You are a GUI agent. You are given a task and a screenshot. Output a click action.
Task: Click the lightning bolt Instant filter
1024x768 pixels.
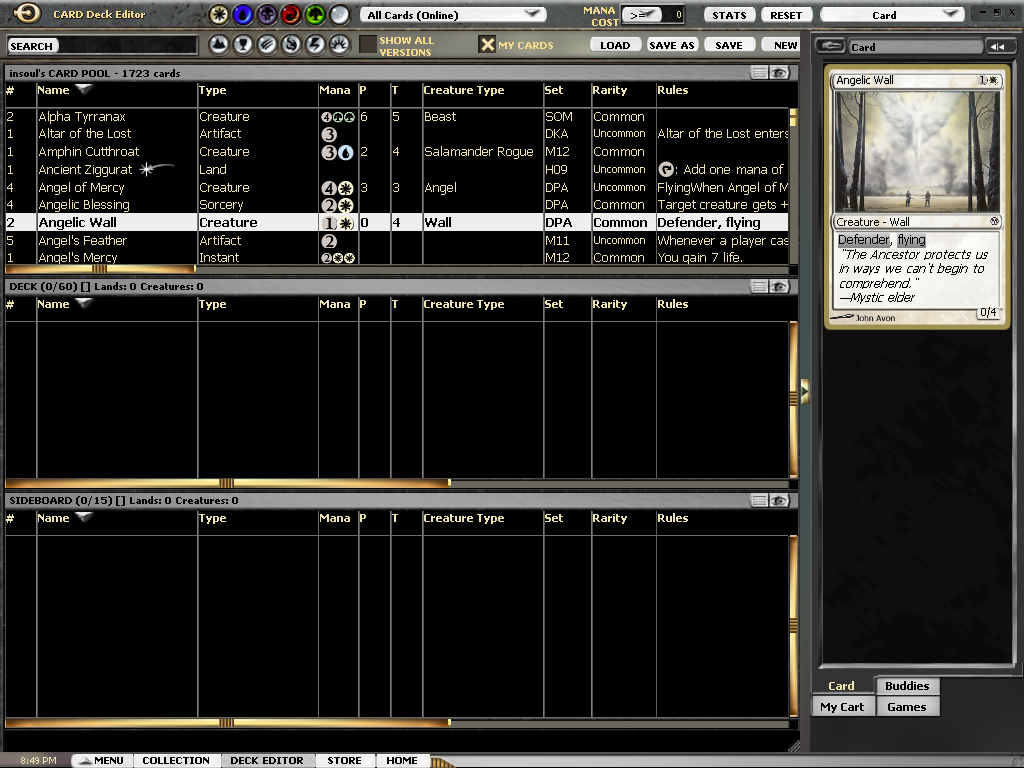pos(315,45)
